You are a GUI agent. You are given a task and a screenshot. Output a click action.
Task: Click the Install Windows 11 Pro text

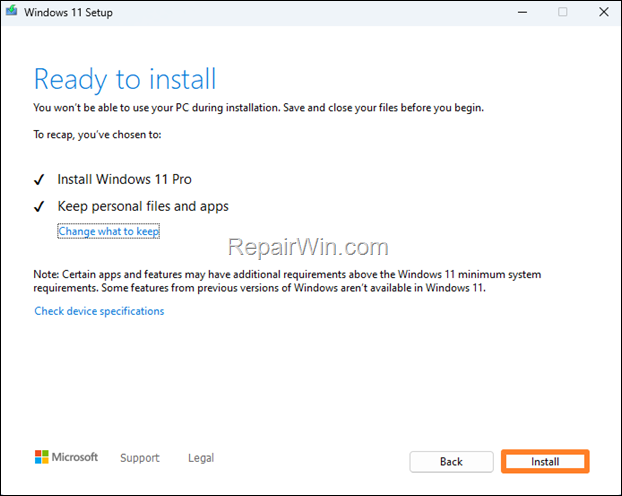125,179
